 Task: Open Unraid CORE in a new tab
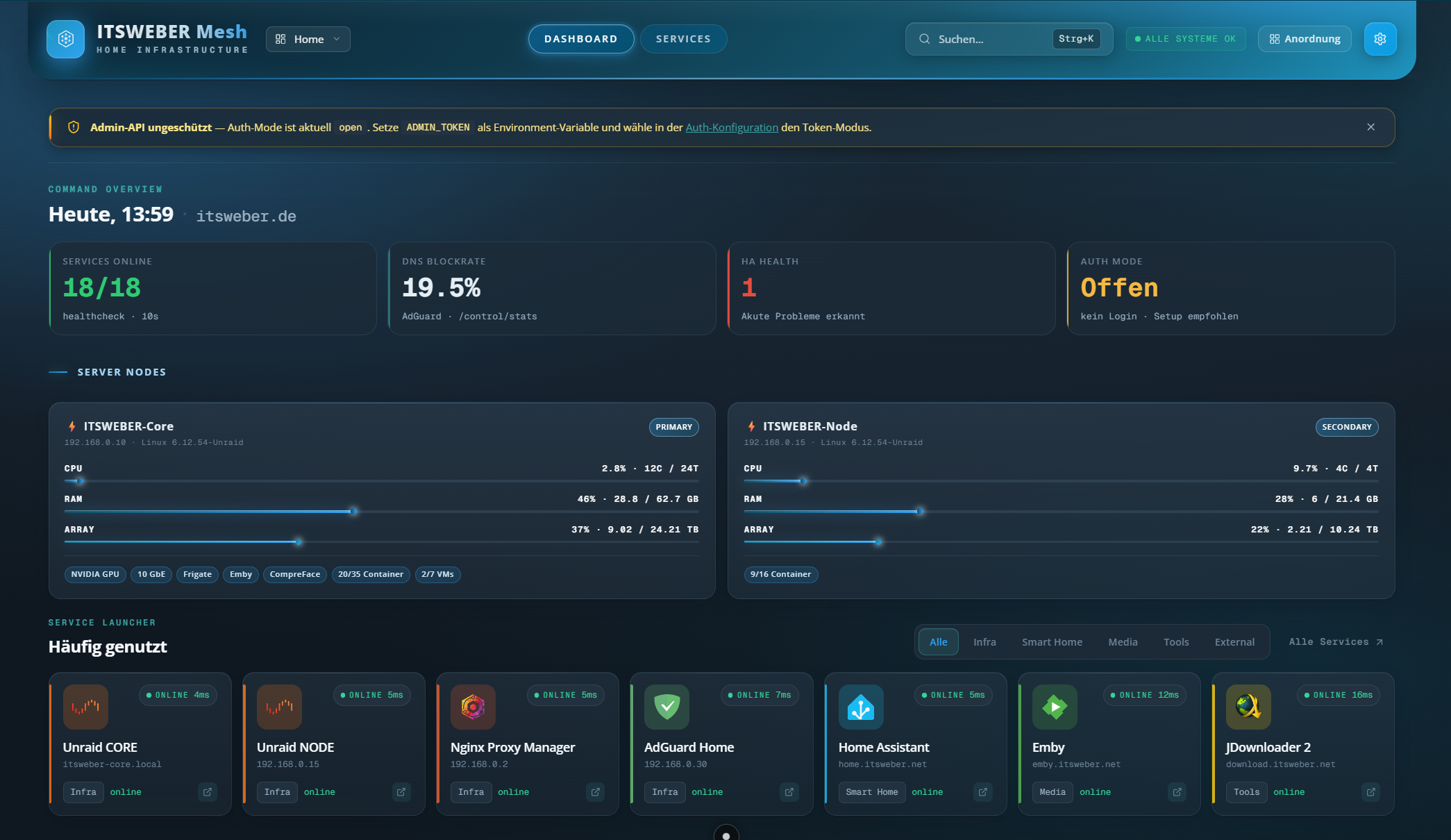[x=208, y=792]
